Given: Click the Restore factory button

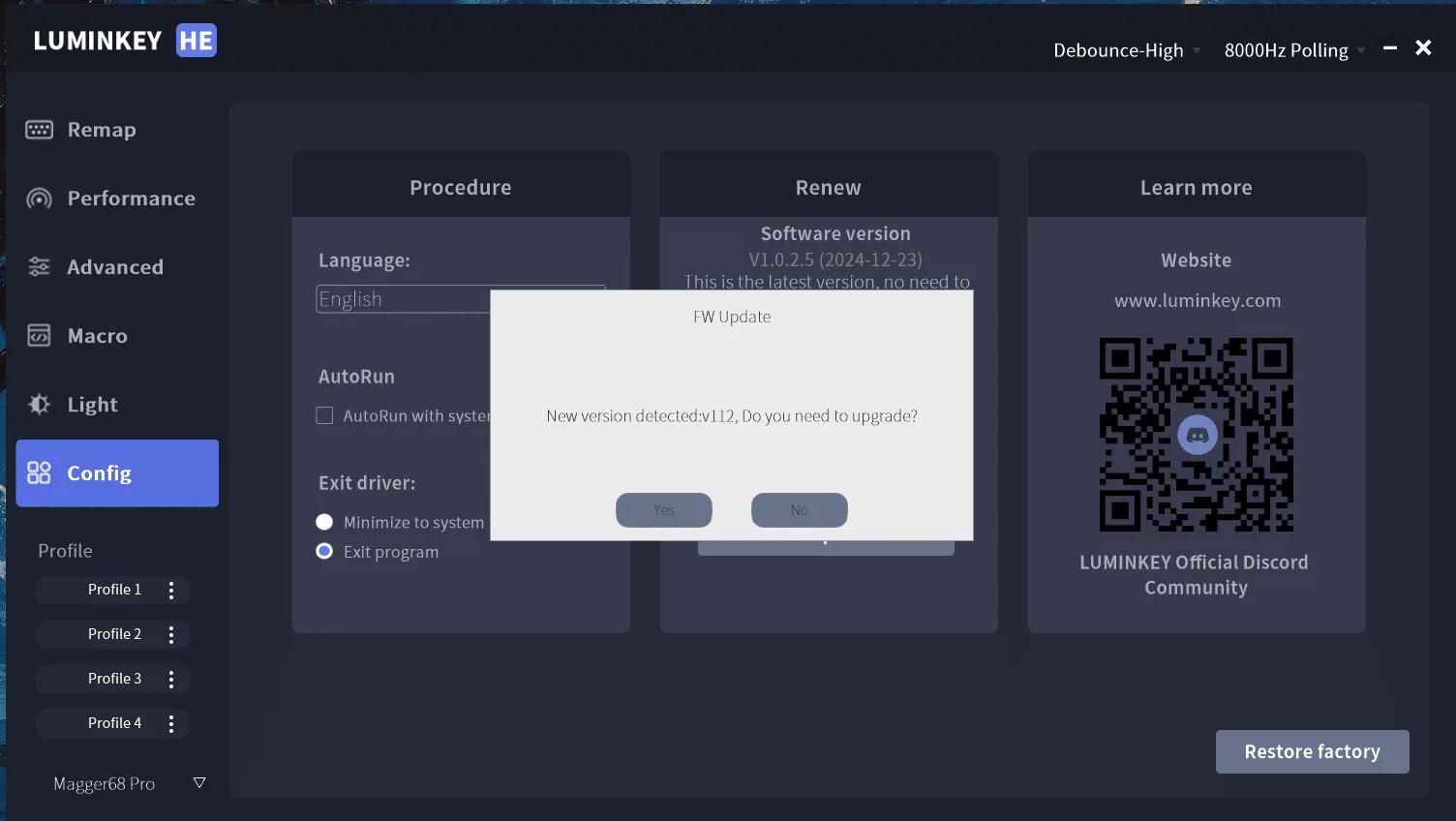Looking at the screenshot, I should click(1313, 752).
